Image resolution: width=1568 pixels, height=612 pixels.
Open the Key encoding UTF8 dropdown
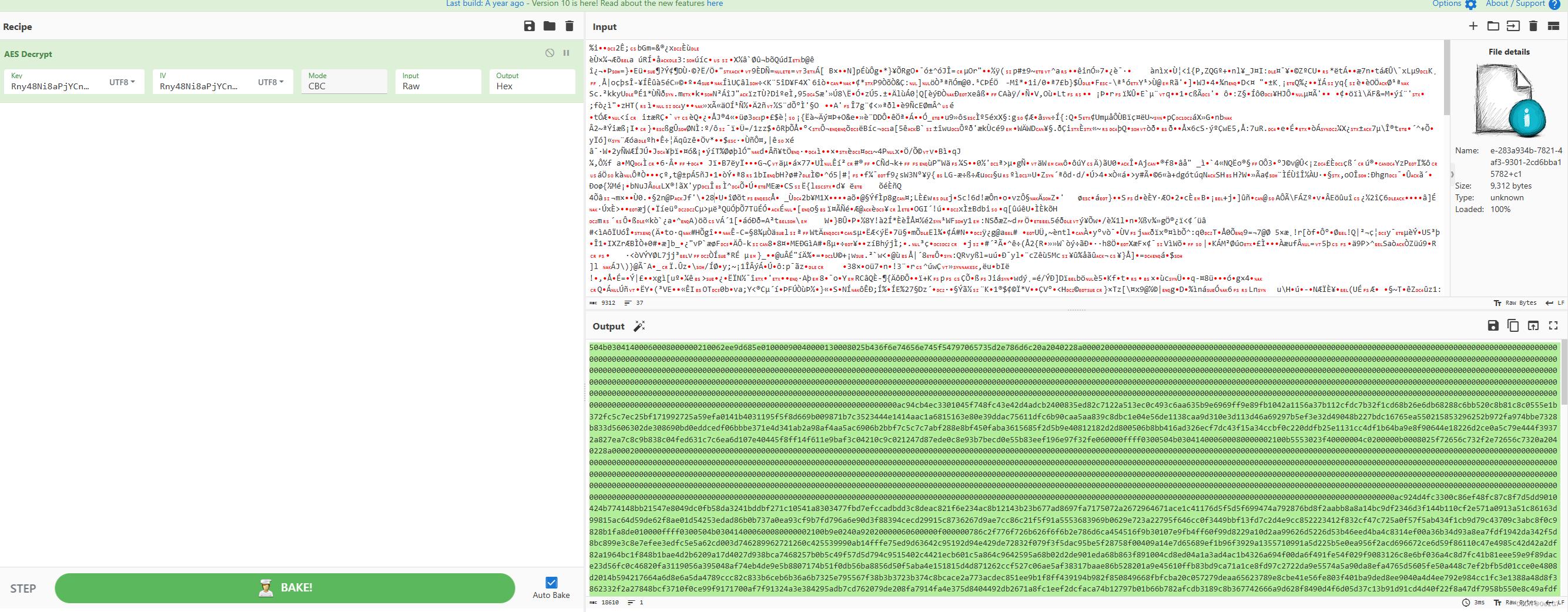coord(122,82)
